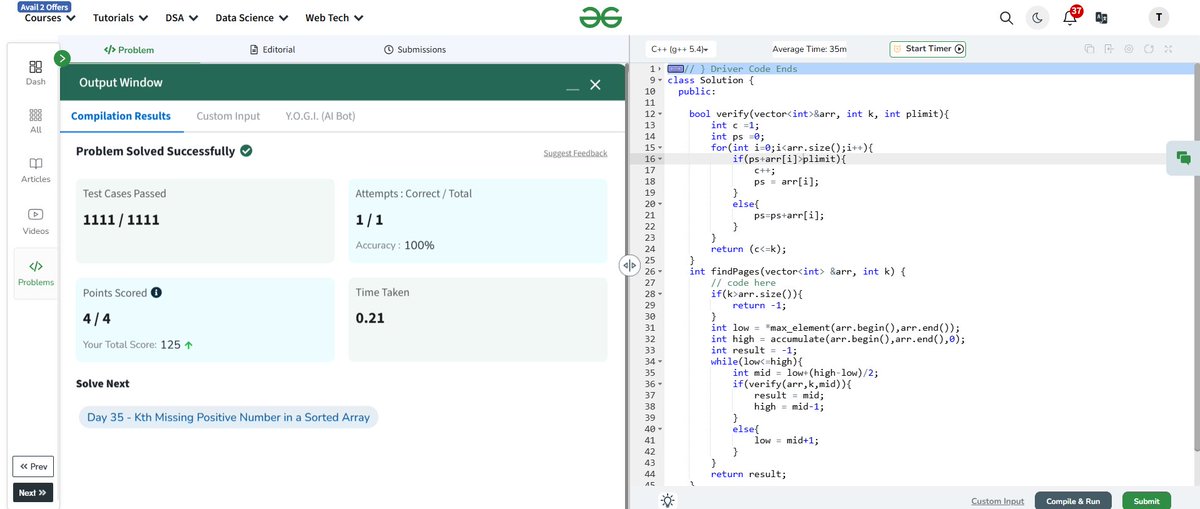Open Videos in the left sidebar
The height and width of the screenshot is (509, 1200).
click(35, 221)
